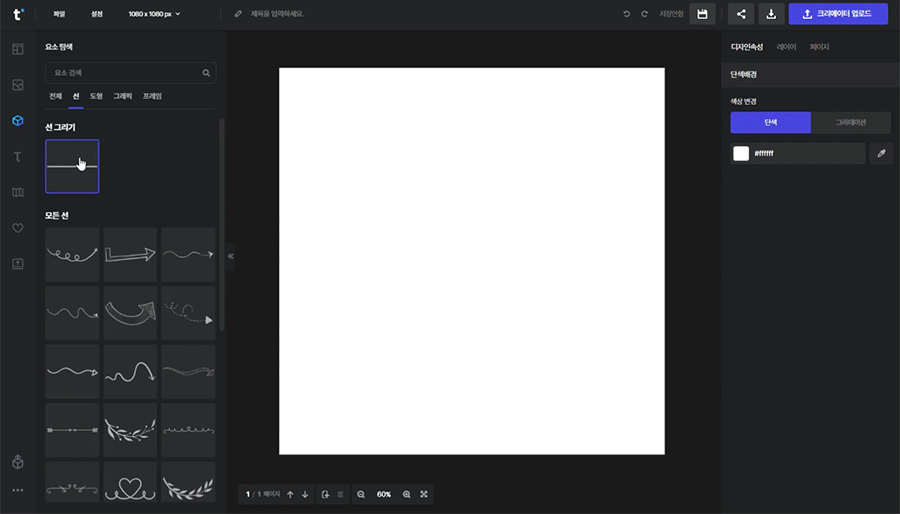
Task: Open the 설정 menu
Action: coord(97,14)
